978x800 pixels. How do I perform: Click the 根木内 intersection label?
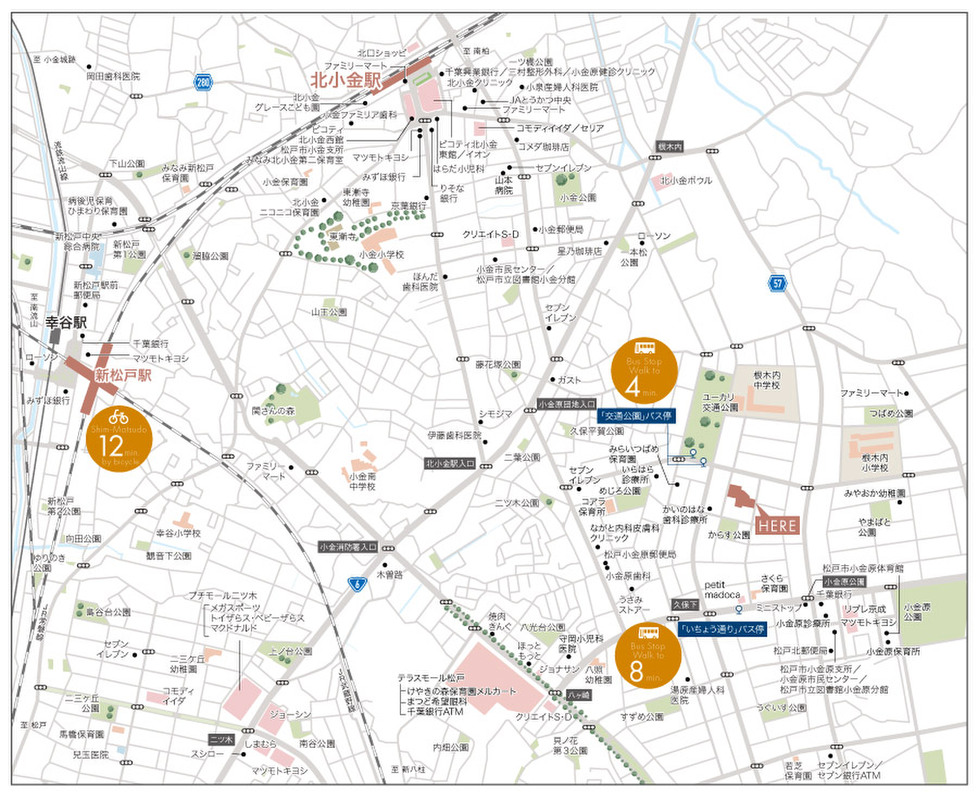[x=669, y=146]
